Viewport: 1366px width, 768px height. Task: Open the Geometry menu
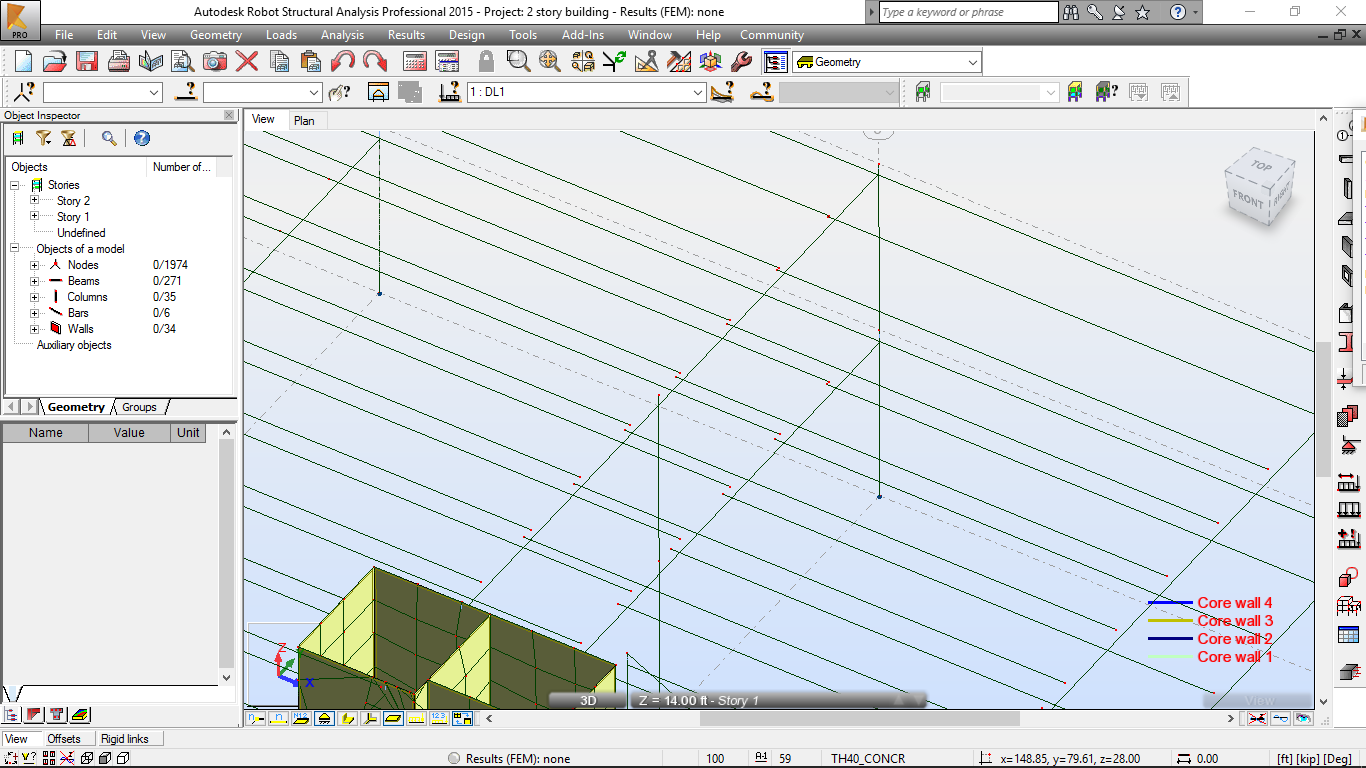click(215, 35)
